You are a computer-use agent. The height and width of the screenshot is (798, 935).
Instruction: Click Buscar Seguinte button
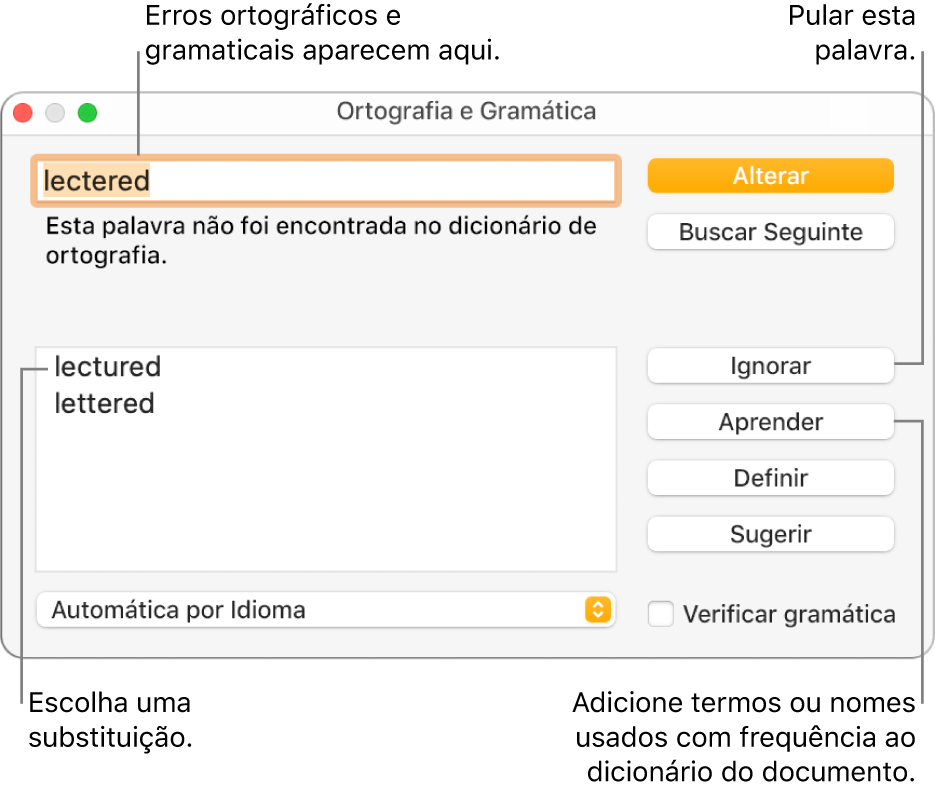[770, 231]
